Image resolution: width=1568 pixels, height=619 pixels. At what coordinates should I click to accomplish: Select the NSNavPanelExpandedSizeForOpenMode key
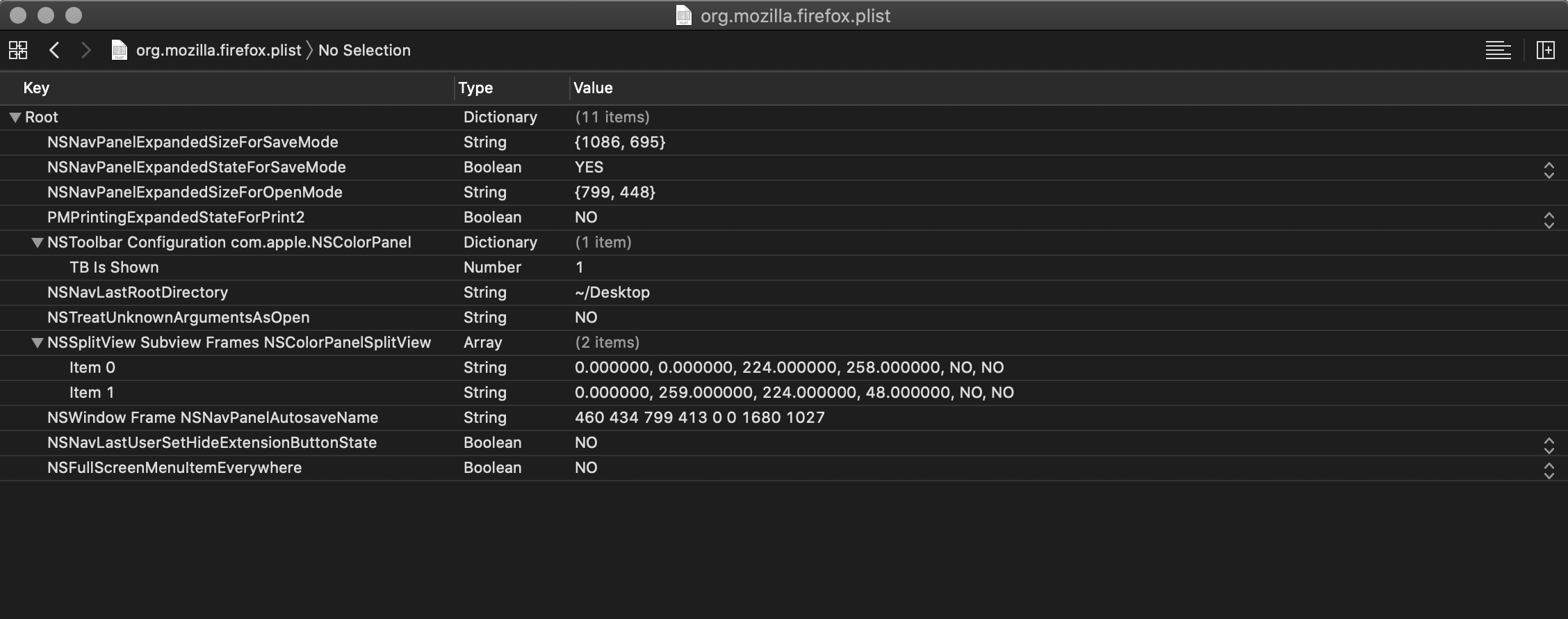(x=195, y=192)
